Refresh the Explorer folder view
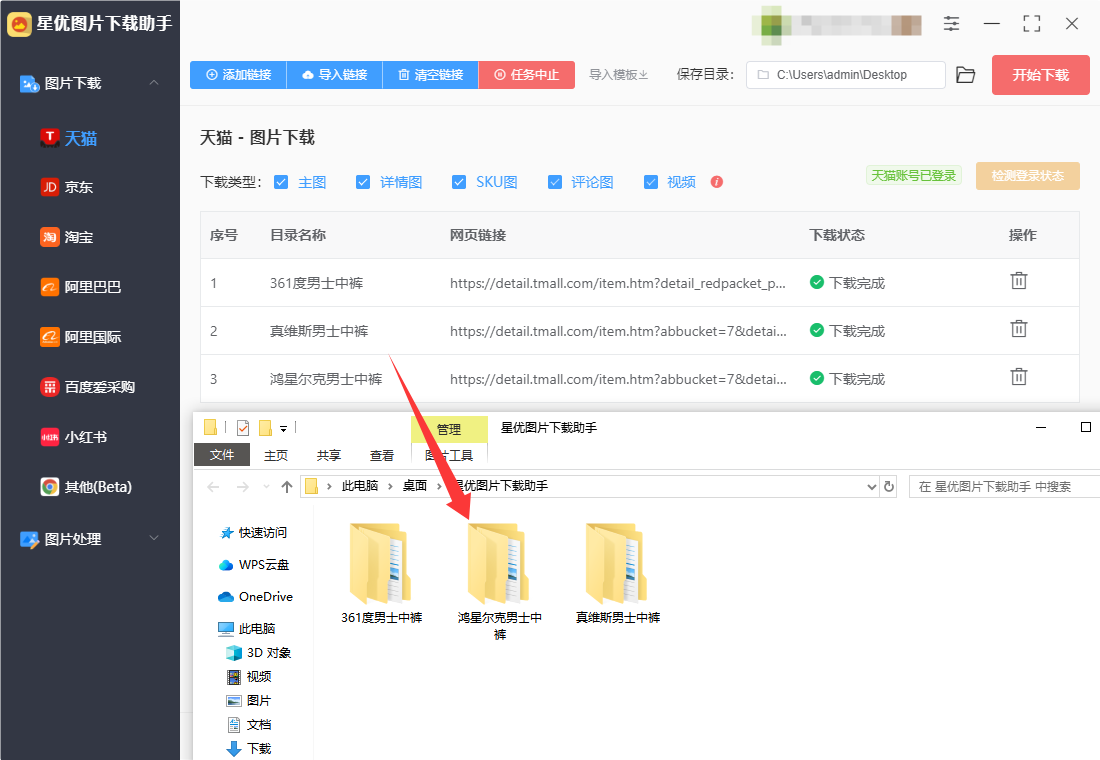The height and width of the screenshot is (760, 1100). [889, 486]
